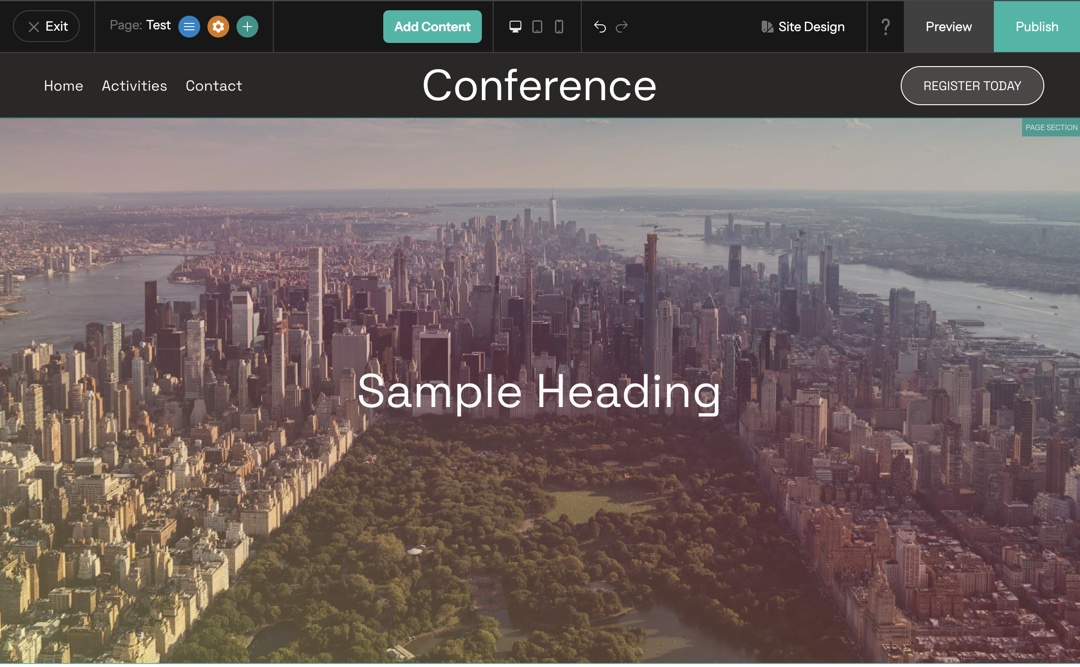Select the Activities navigation item
The image size is (1080, 667).
click(x=134, y=86)
